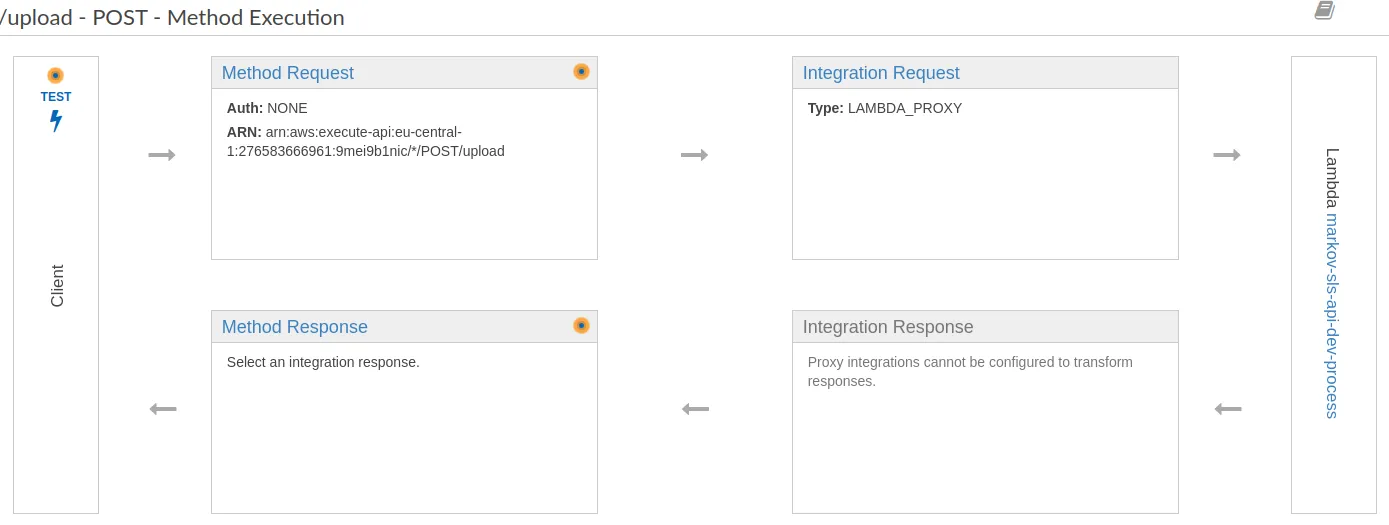Click the LAMBDA_PROXY type text
This screenshot has width=1389, height=525.
[x=904, y=108]
